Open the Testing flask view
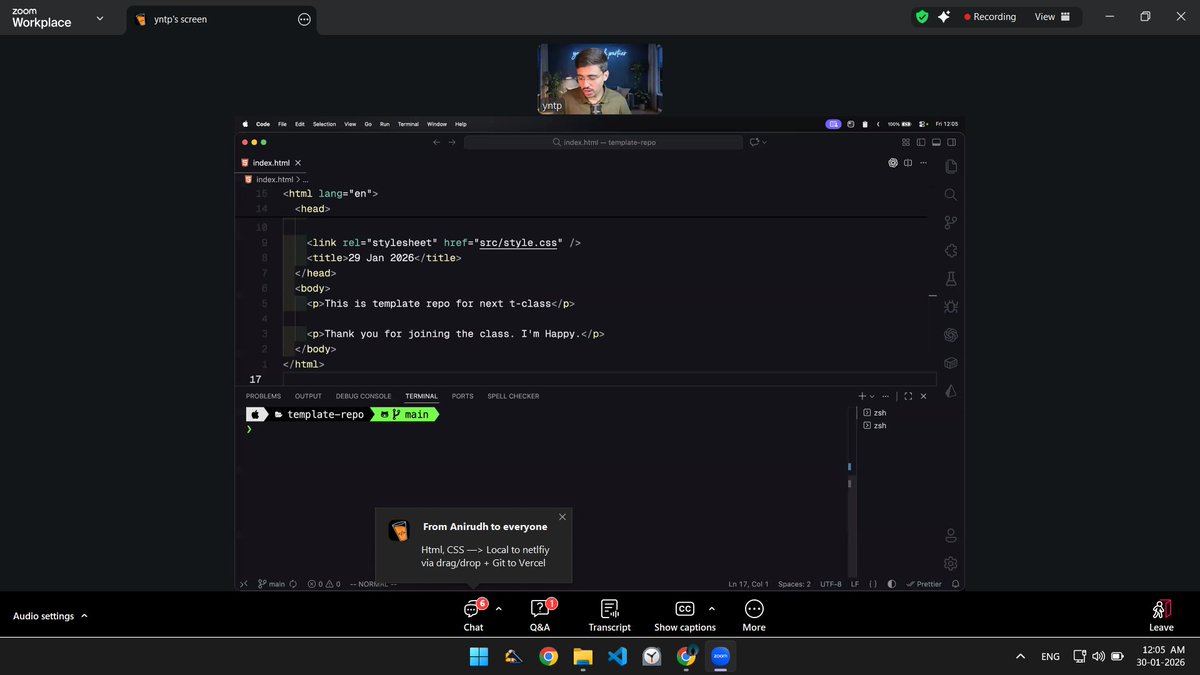This screenshot has width=1200, height=675. pyautogui.click(x=951, y=279)
